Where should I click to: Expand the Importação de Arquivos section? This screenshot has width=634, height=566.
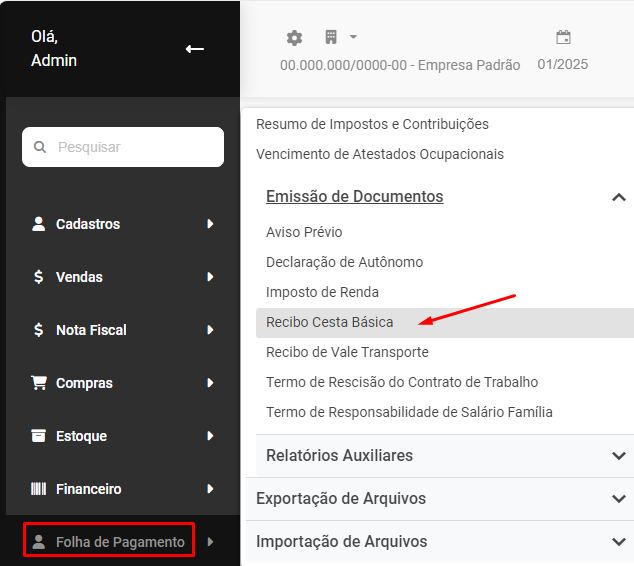tap(618, 542)
